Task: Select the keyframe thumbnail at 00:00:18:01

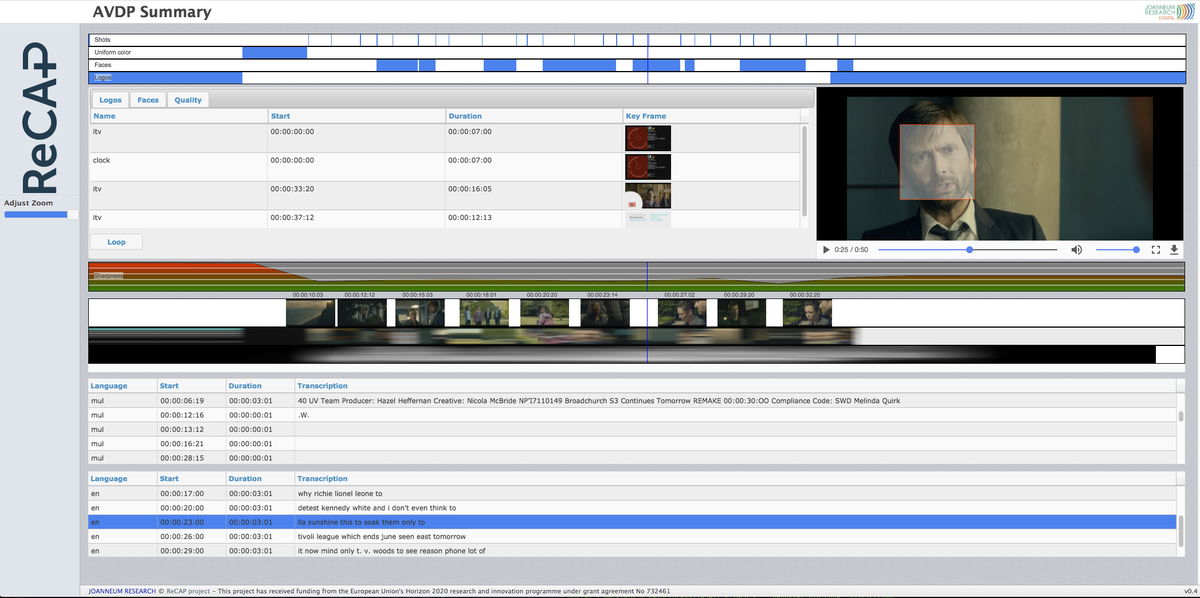Action: (484, 313)
